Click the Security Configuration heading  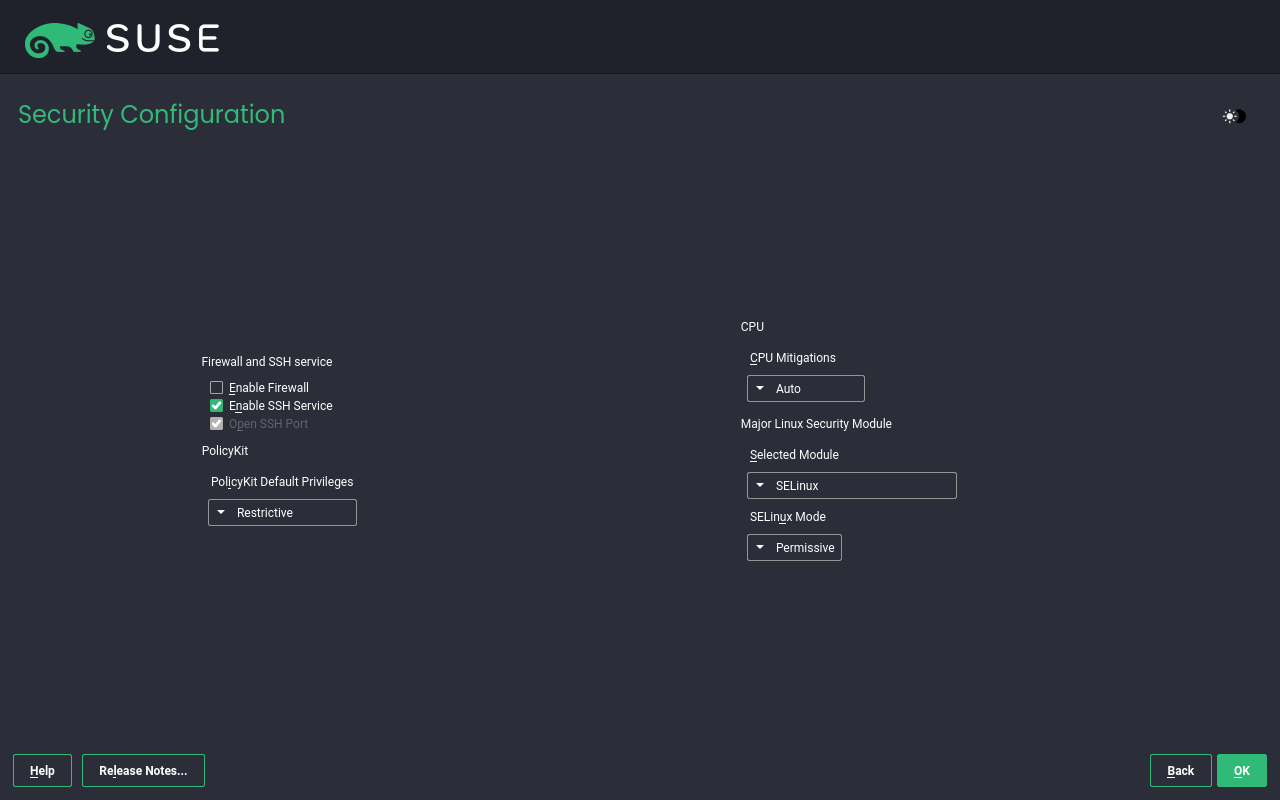pos(151,115)
